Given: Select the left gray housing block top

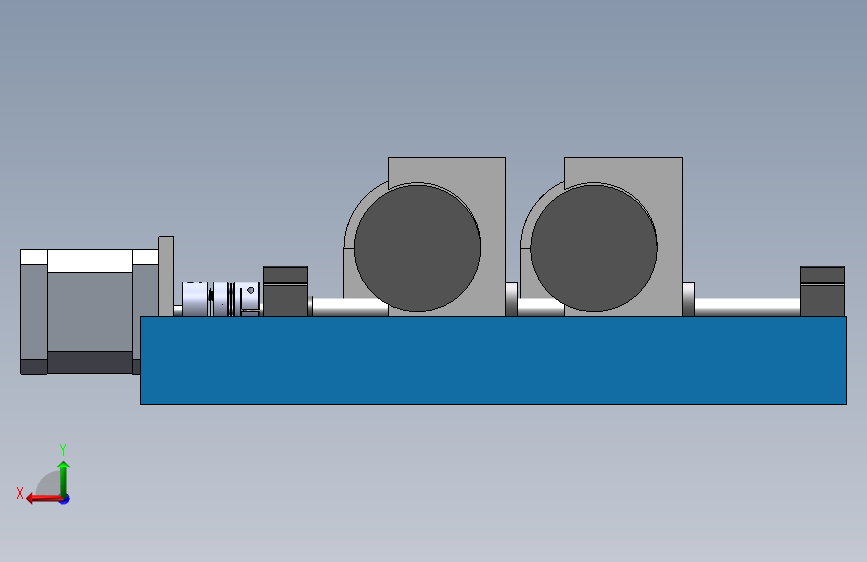Looking at the screenshot, I should click(447, 169).
